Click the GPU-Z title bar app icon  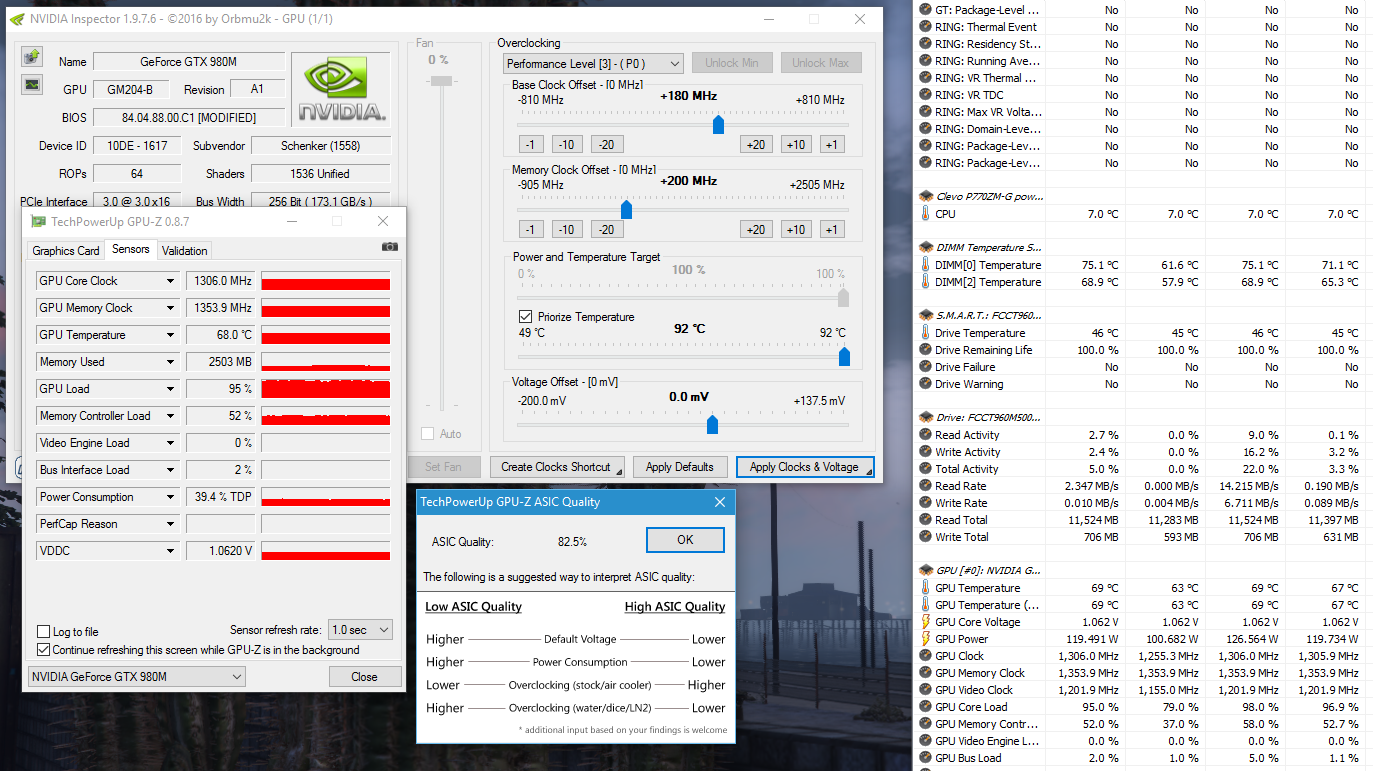38,221
